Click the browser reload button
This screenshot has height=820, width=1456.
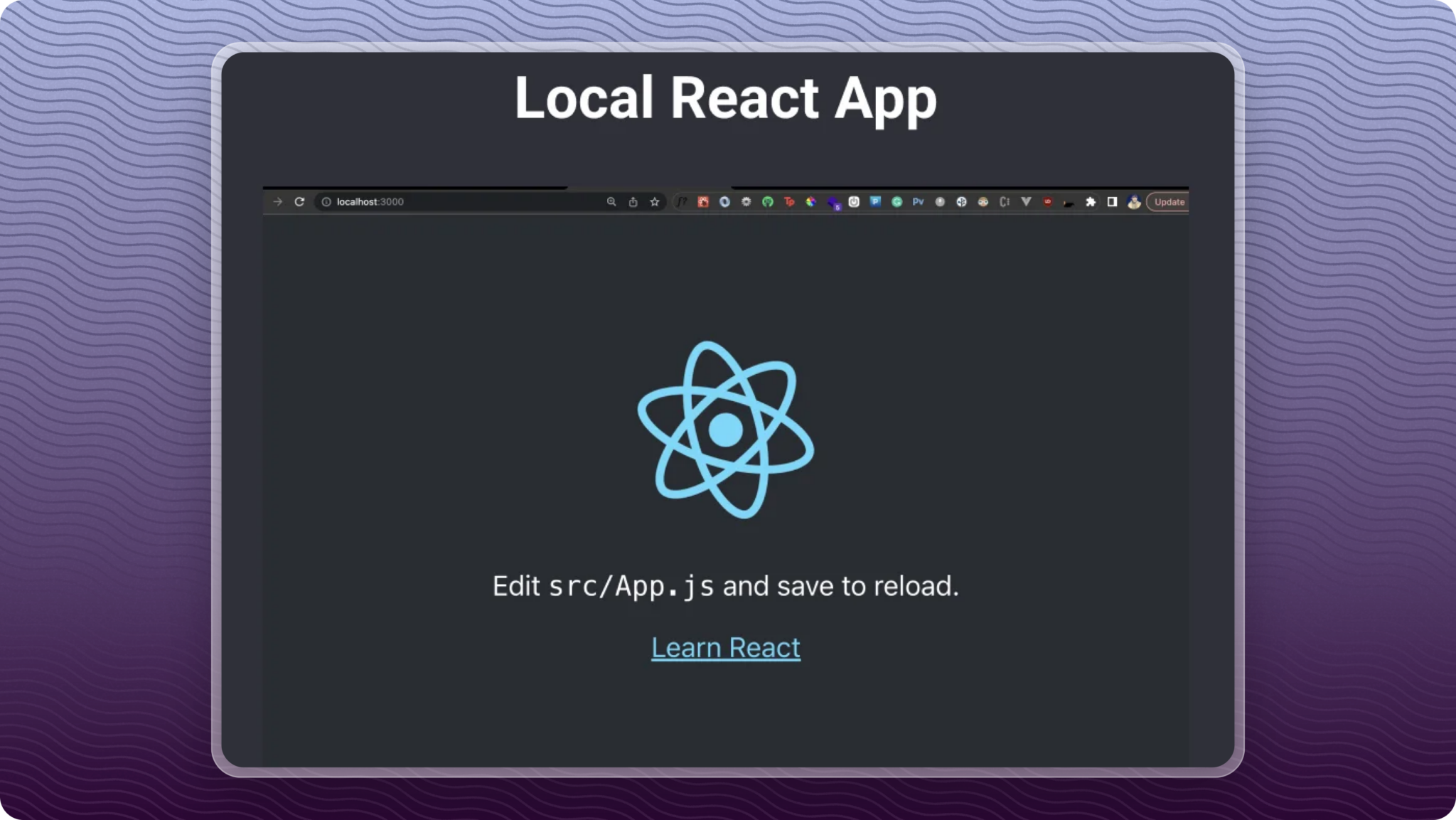[299, 202]
